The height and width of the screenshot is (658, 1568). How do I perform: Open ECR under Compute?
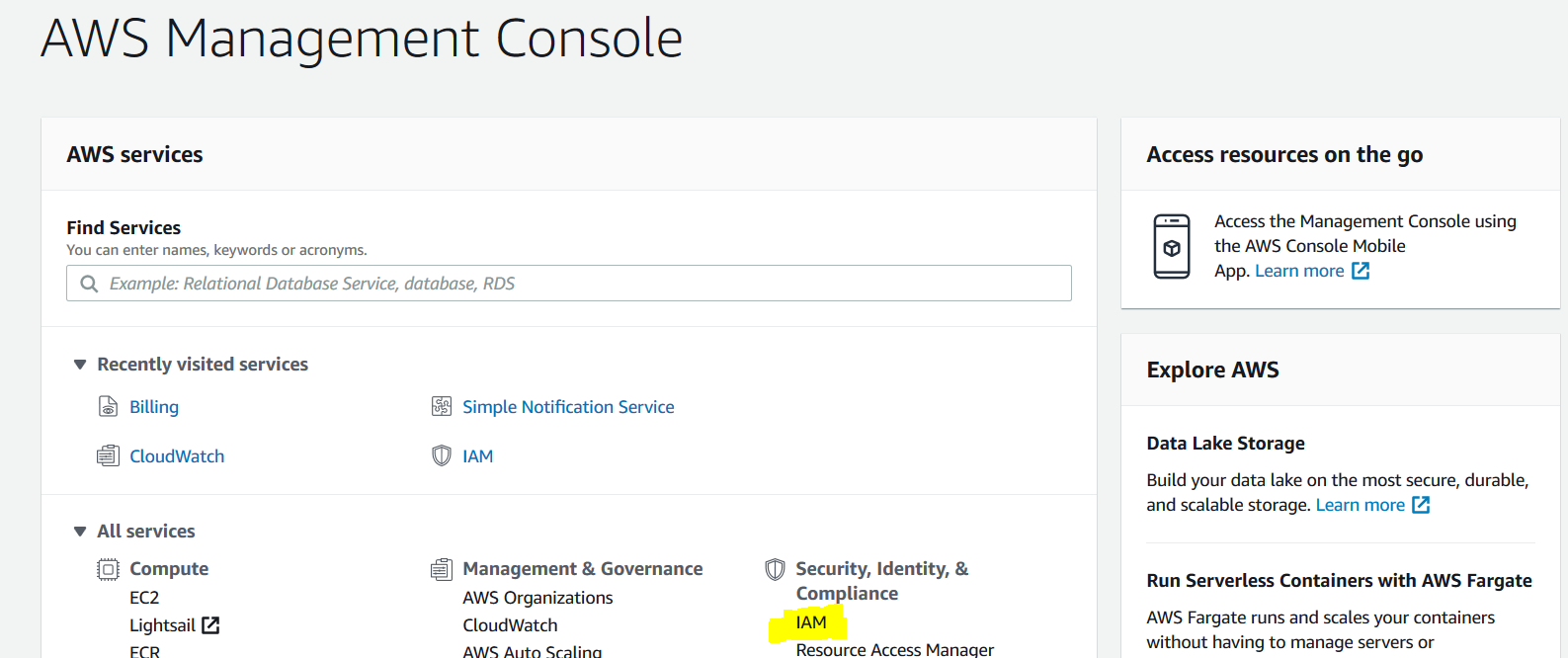click(144, 651)
